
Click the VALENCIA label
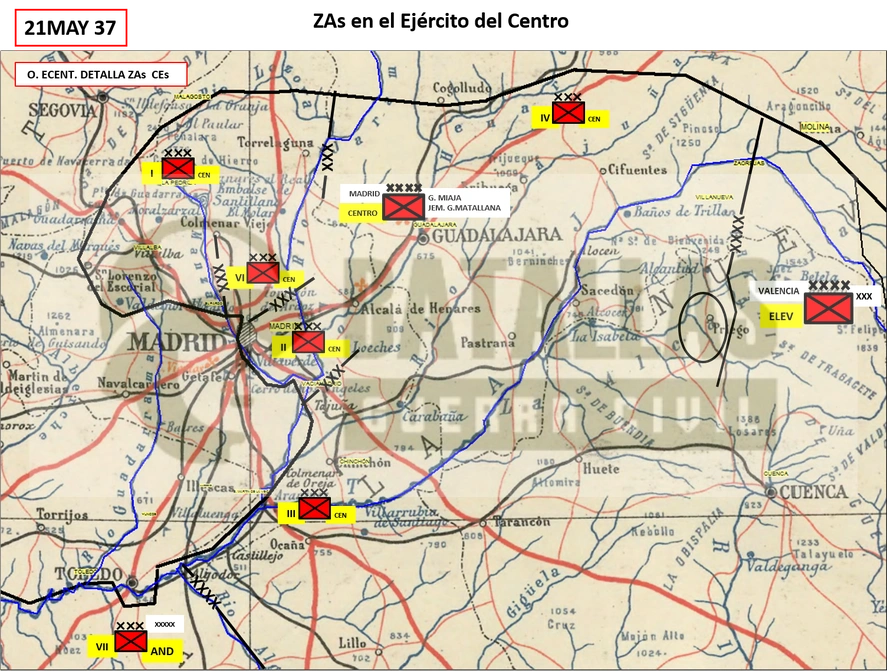point(779,291)
